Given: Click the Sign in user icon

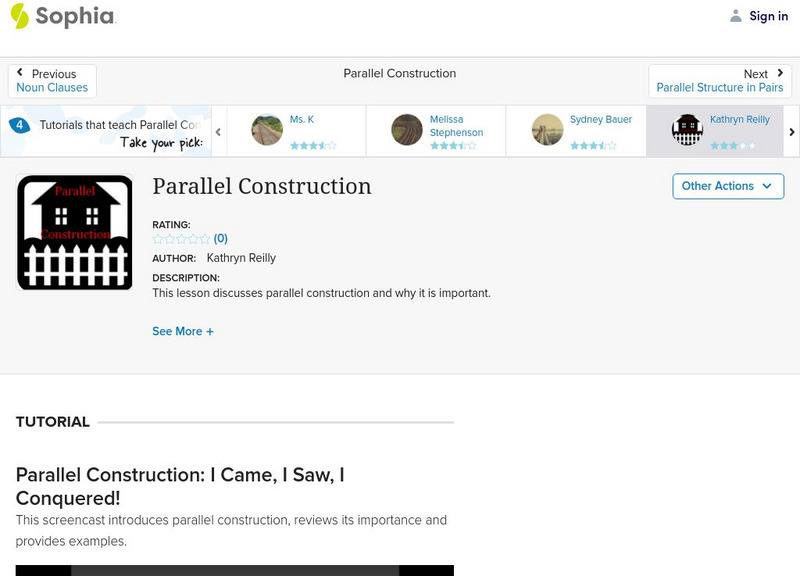Looking at the screenshot, I should click(x=736, y=16).
